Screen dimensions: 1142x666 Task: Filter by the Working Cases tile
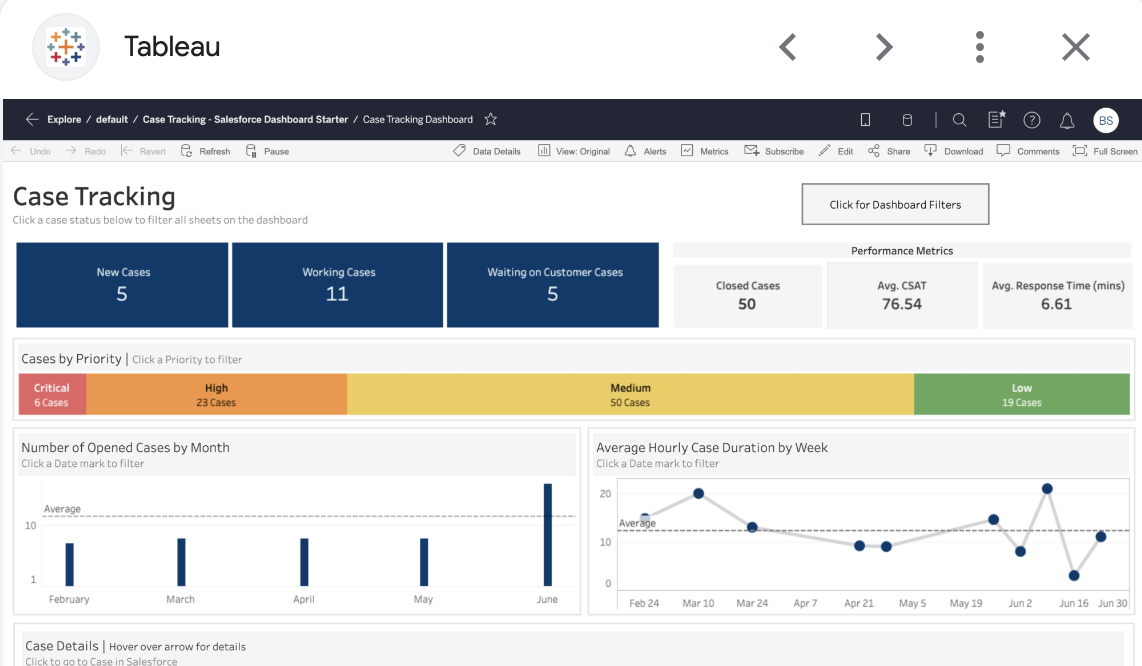[x=337, y=285]
